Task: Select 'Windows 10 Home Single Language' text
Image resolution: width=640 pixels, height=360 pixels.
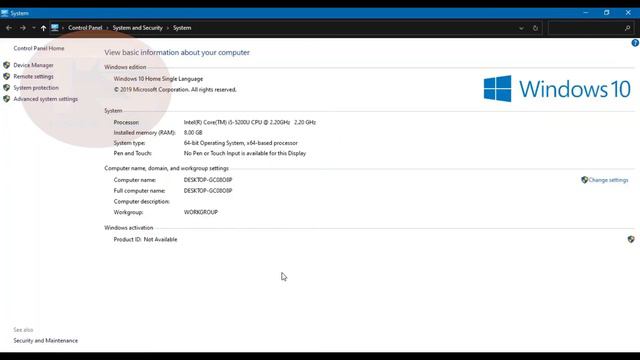Action: click(158, 79)
